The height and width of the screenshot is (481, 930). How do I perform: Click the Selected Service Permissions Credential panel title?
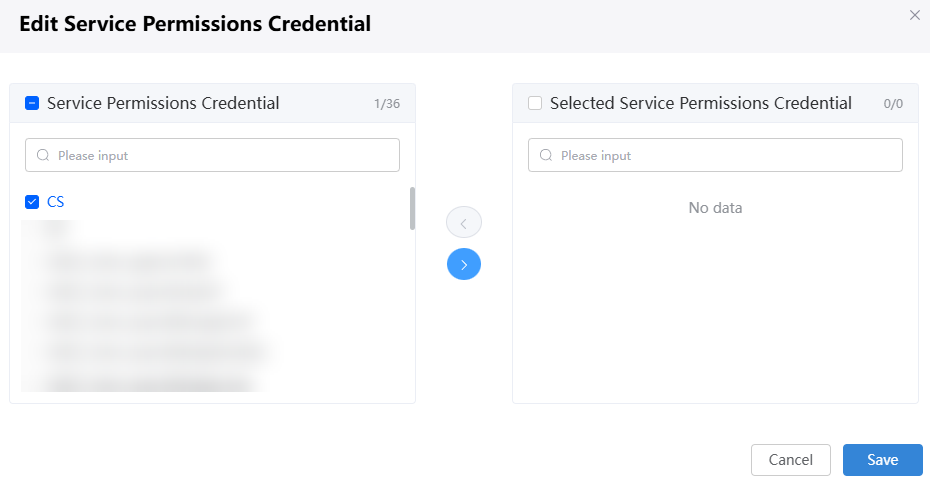pyautogui.click(x=701, y=103)
